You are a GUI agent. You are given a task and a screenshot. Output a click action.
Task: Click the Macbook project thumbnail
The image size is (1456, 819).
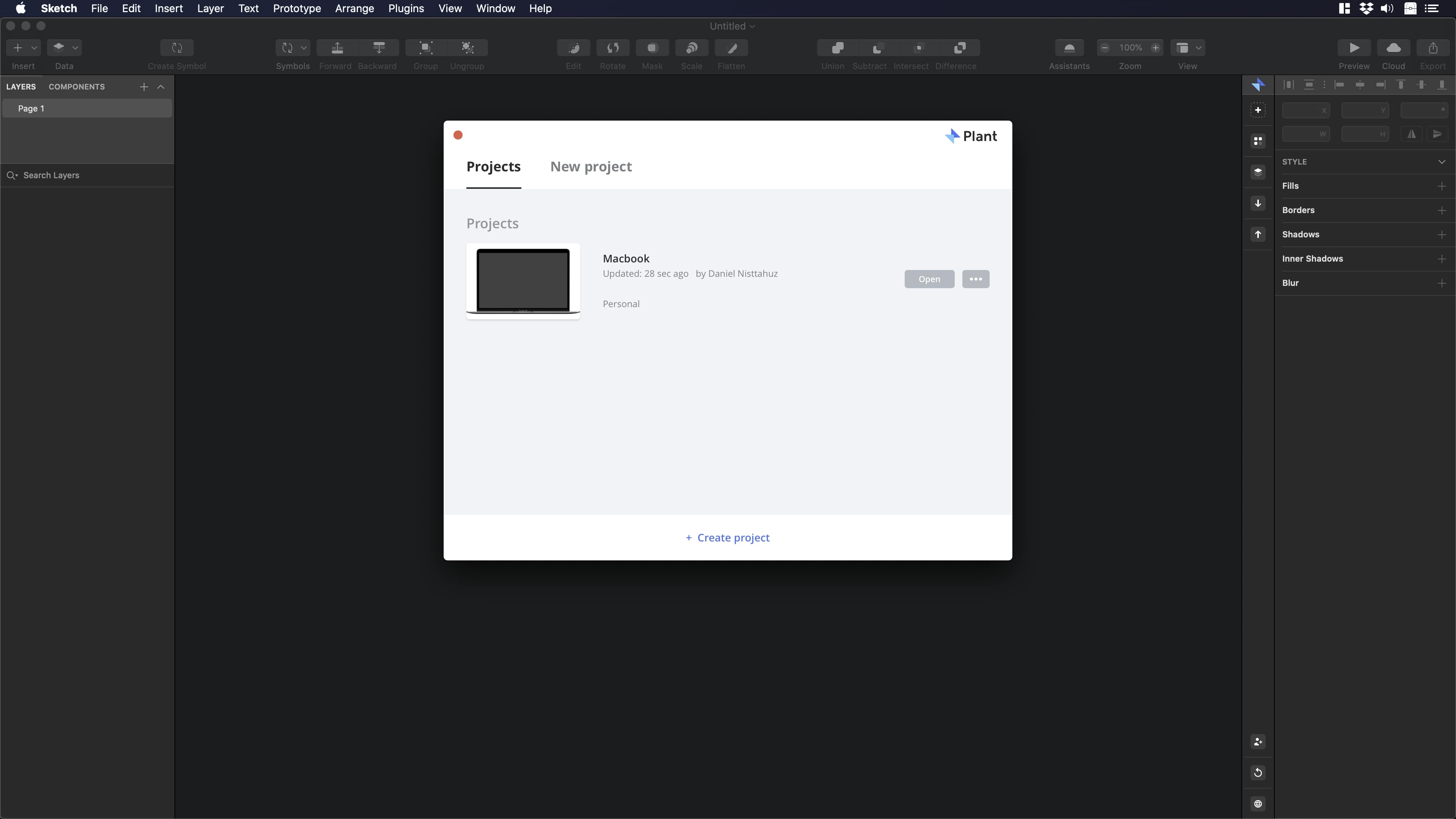[523, 281]
